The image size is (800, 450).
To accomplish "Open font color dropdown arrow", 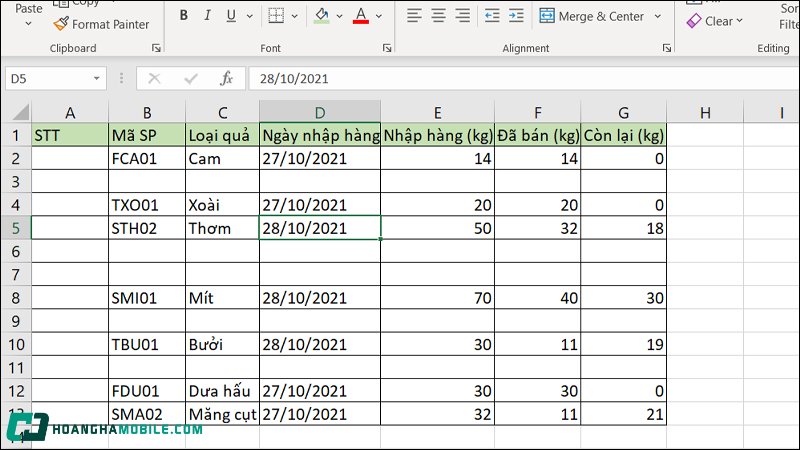I will (379, 16).
